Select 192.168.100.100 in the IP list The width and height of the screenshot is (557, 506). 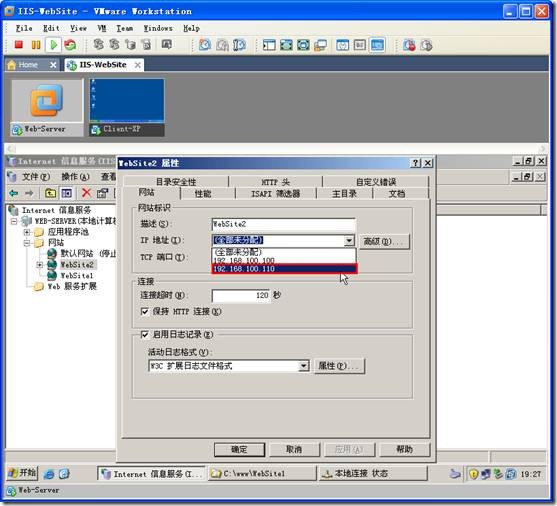284,260
